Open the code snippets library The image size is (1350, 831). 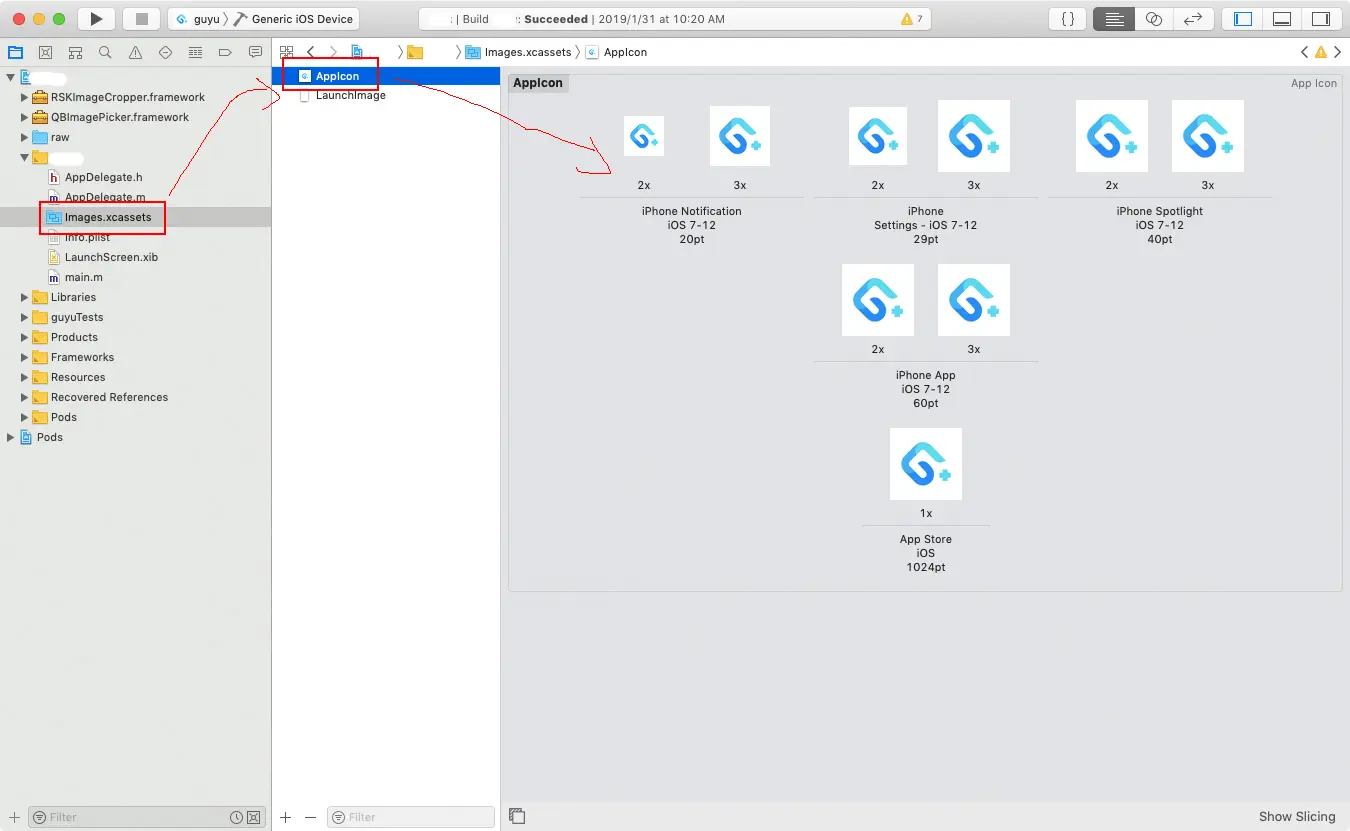(x=1067, y=19)
